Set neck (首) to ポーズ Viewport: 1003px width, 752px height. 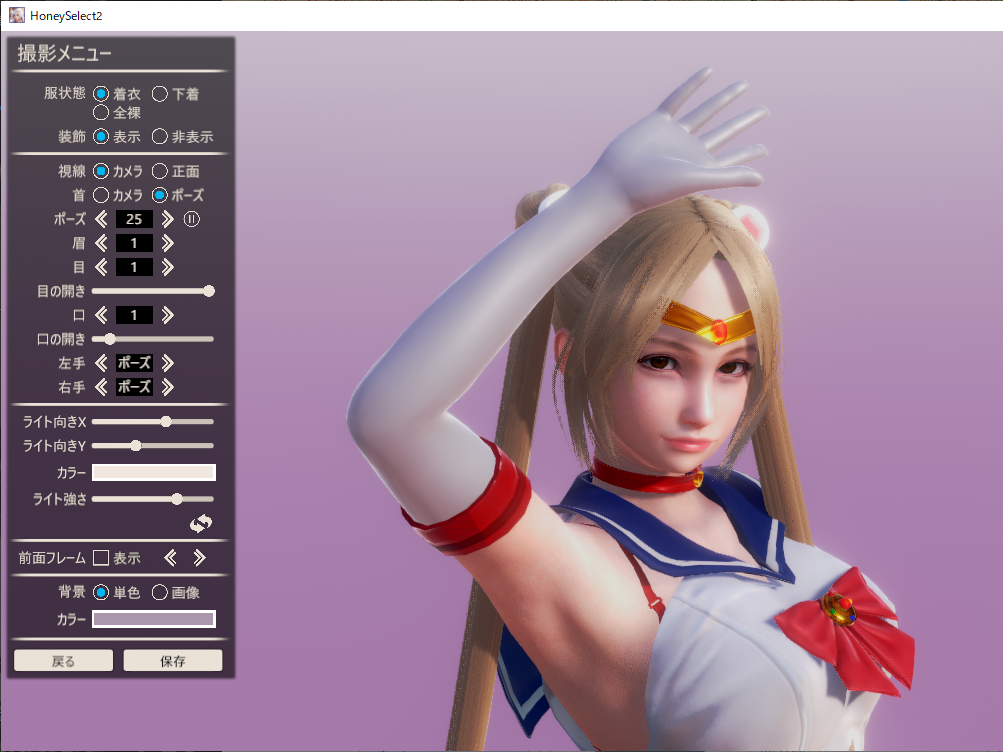159,194
